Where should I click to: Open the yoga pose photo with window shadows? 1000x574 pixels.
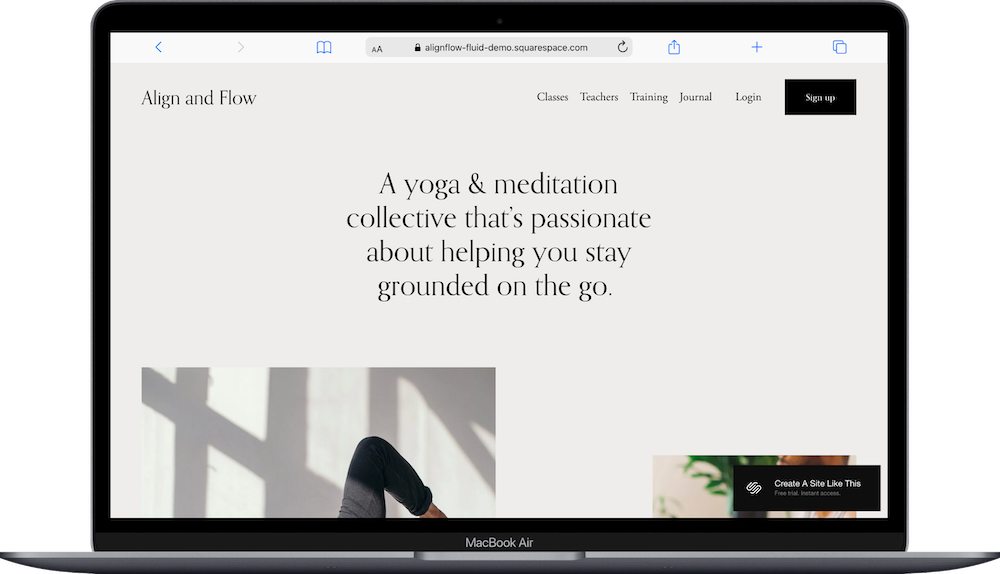coord(318,442)
